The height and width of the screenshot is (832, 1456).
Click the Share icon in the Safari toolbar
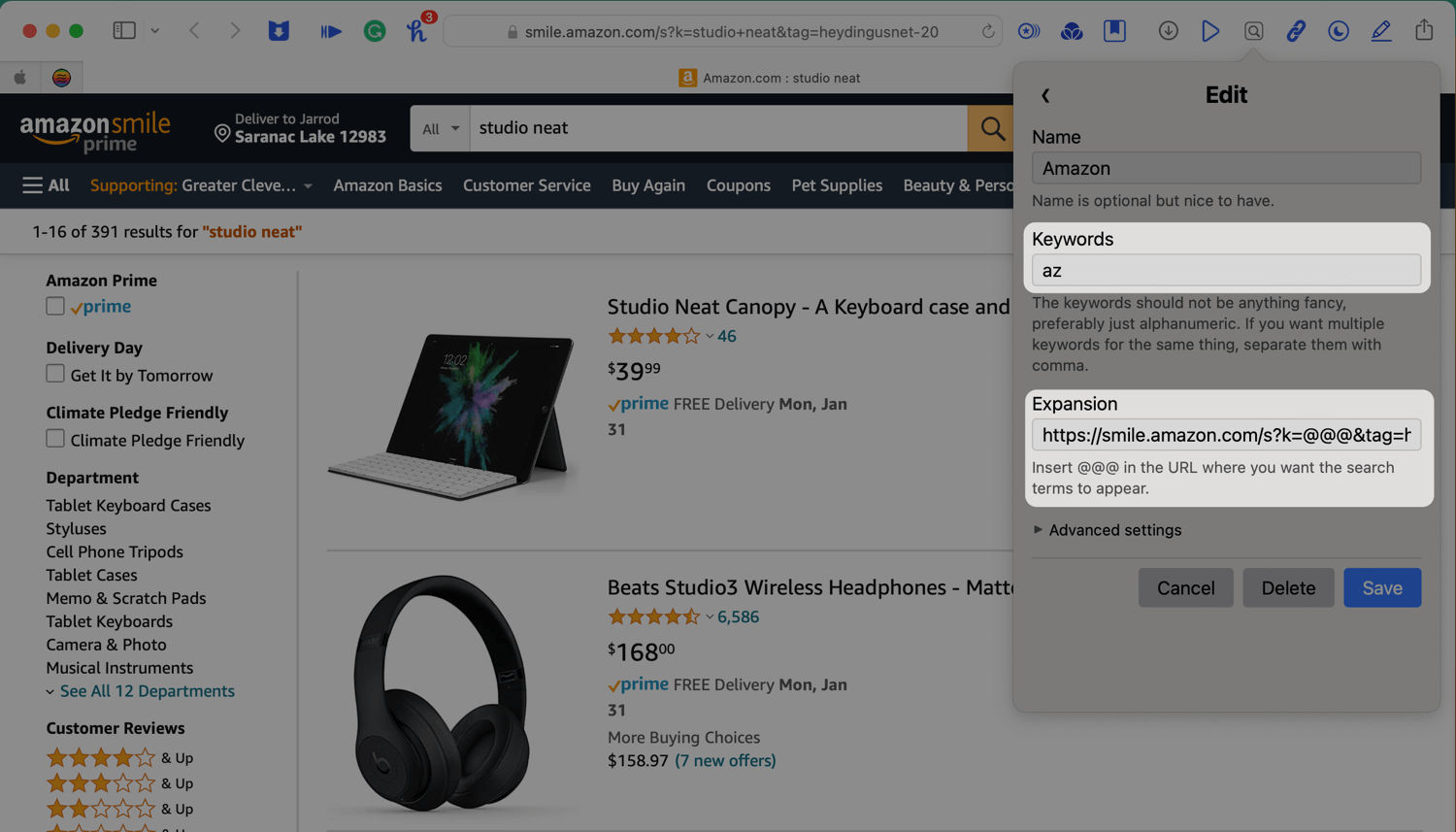[x=1424, y=30]
